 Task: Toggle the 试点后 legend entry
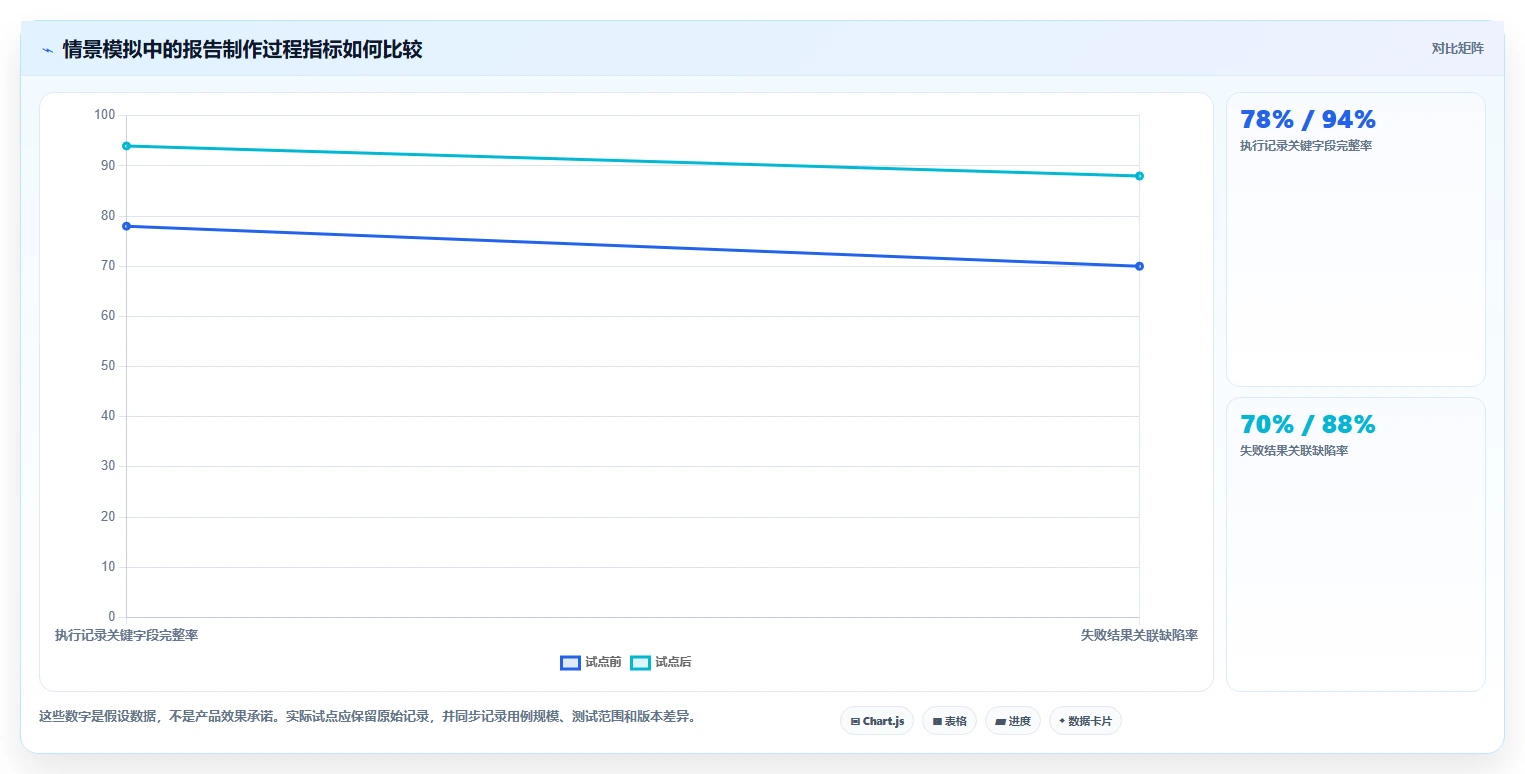(661, 663)
